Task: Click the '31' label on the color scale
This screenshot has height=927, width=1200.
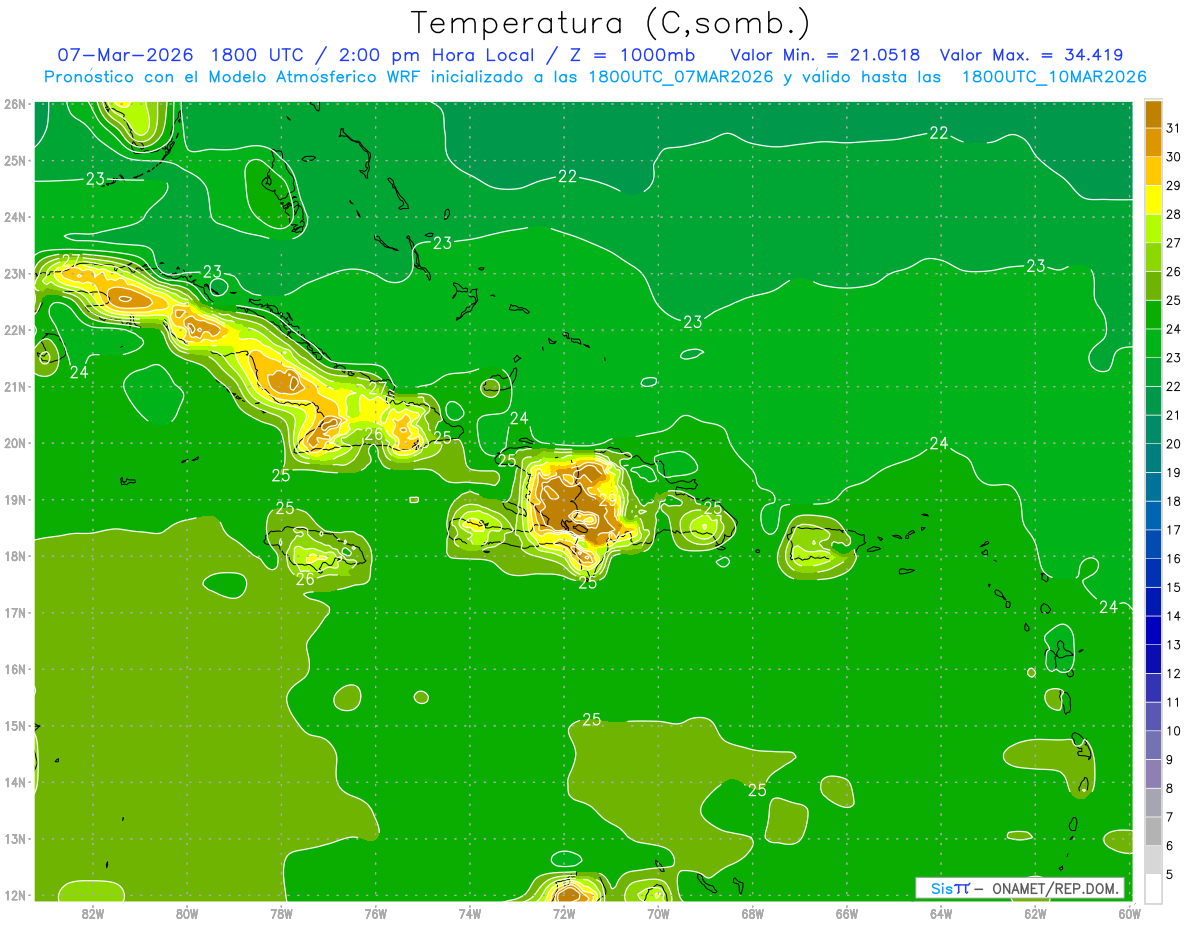Action: pos(1174,128)
